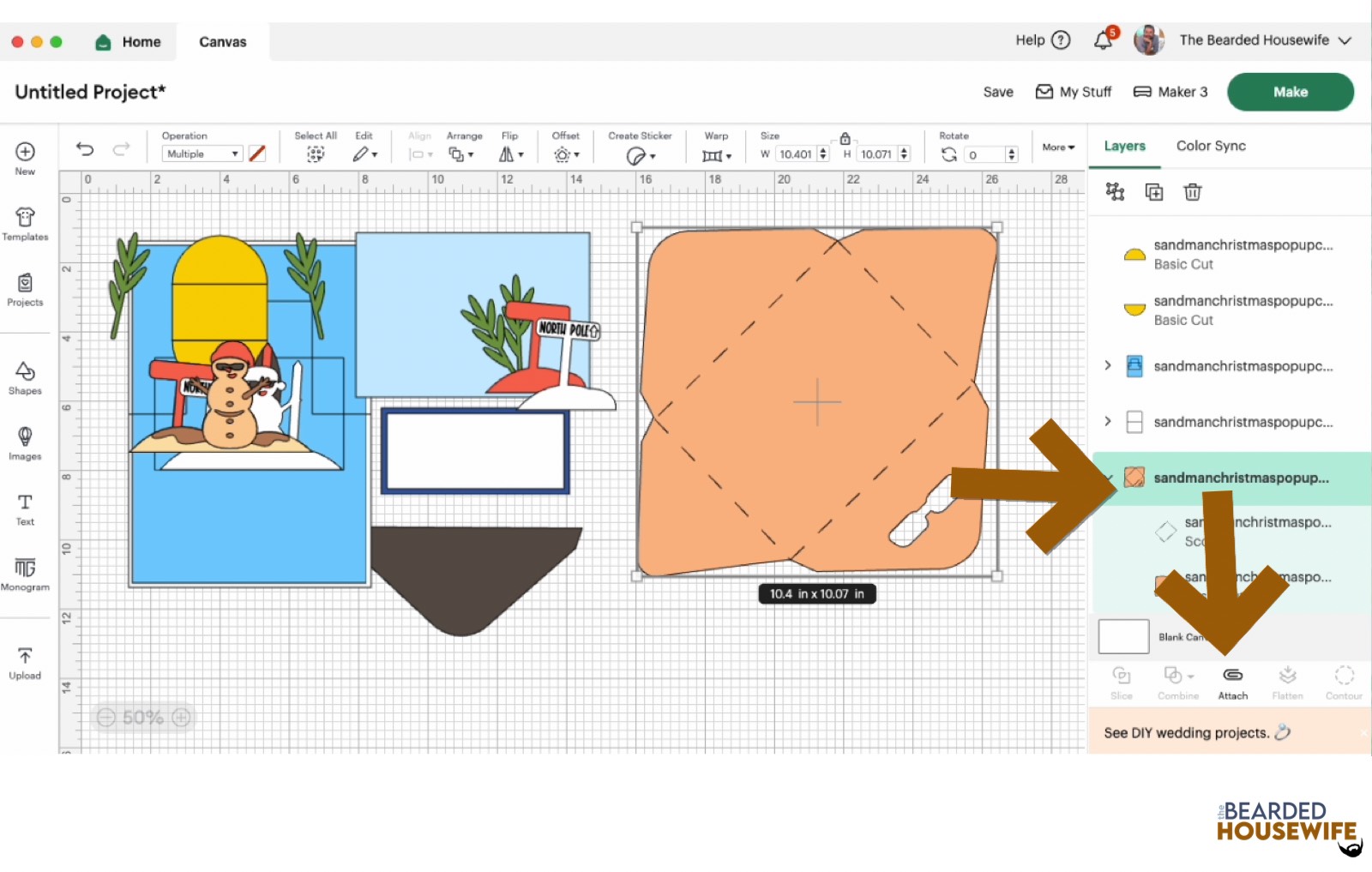
Task: Select the highlighted orange envelope layer
Action: (1230, 478)
